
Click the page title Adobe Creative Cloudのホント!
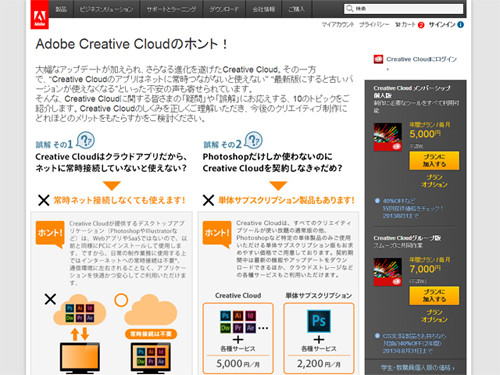coord(132,44)
